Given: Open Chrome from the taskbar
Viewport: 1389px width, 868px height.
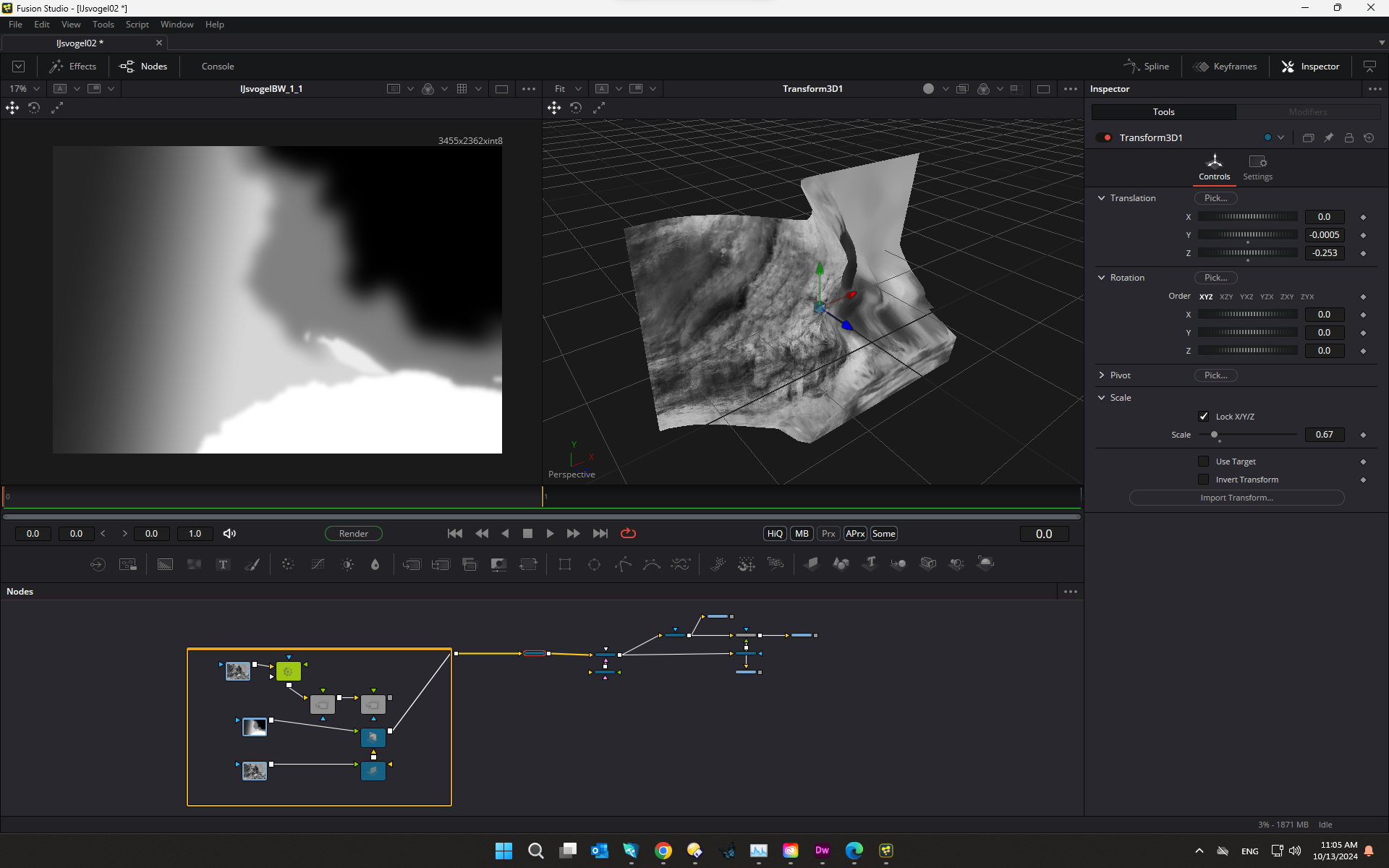Looking at the screenshot, I should (663, 851).
